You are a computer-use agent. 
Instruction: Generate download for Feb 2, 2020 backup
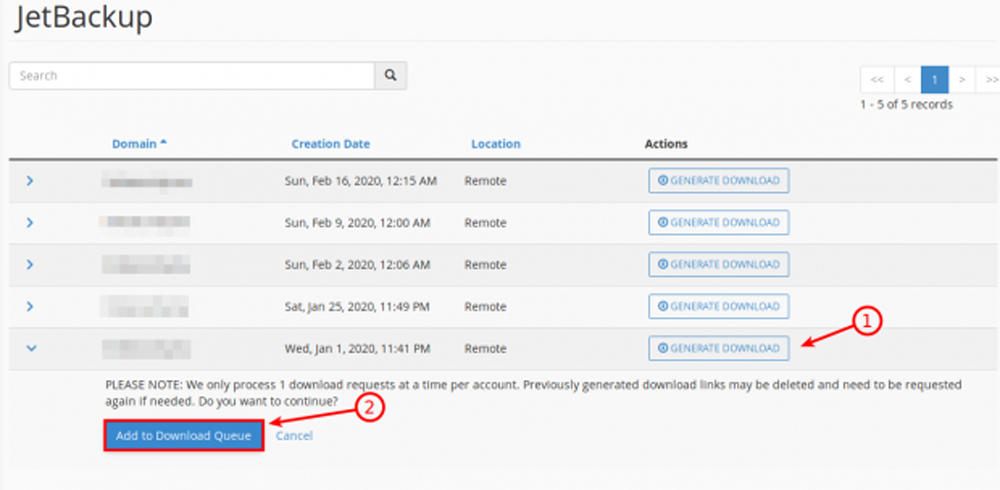(x=719, y=264)
